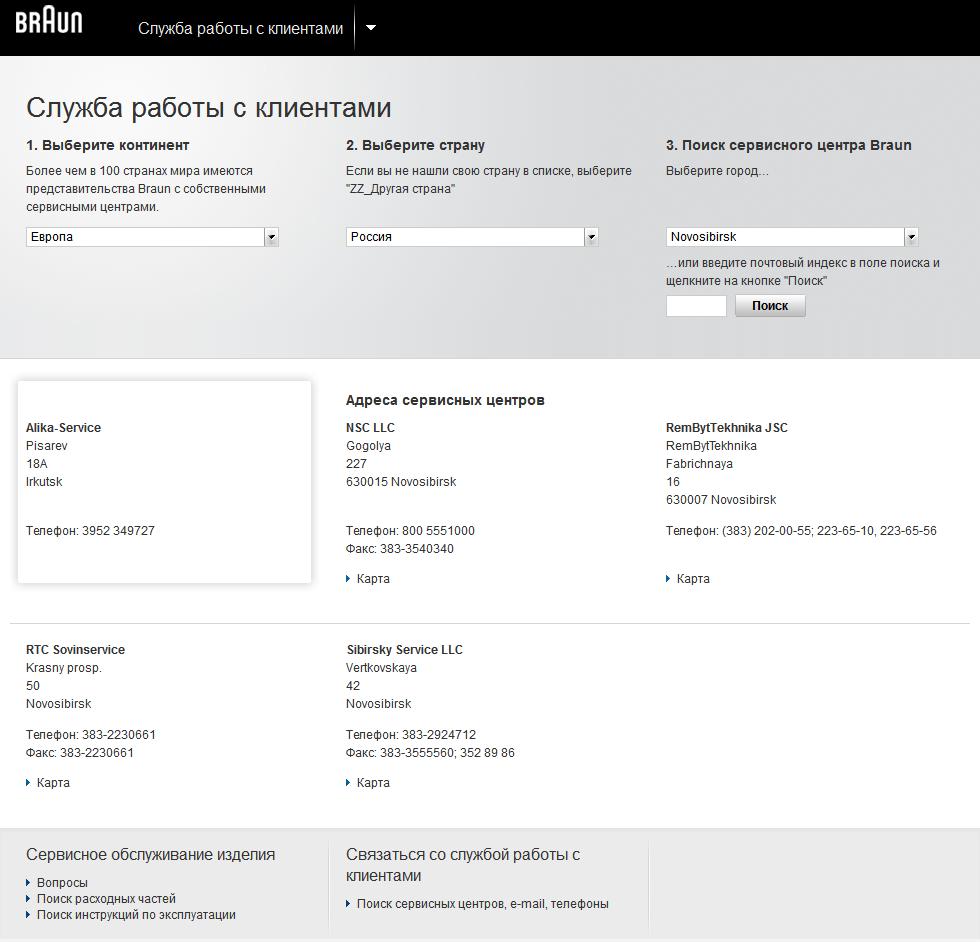980x942 pixels.
Task: Open the Служба работы с клиентами header menu
Action: tap(240, 29)
